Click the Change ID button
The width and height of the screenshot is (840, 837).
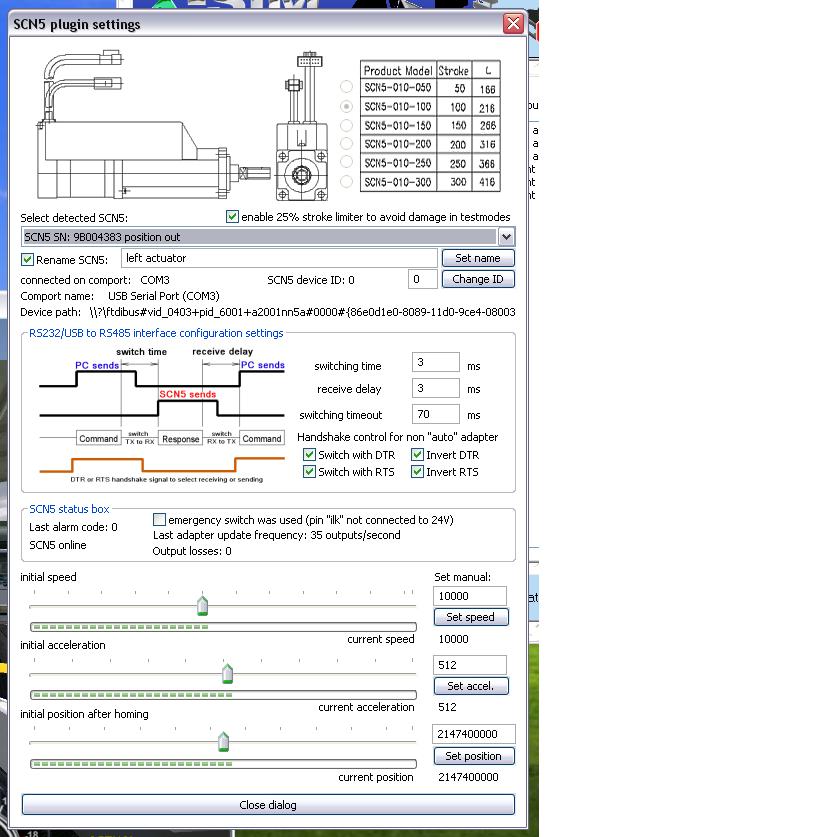tap(478, 279)
